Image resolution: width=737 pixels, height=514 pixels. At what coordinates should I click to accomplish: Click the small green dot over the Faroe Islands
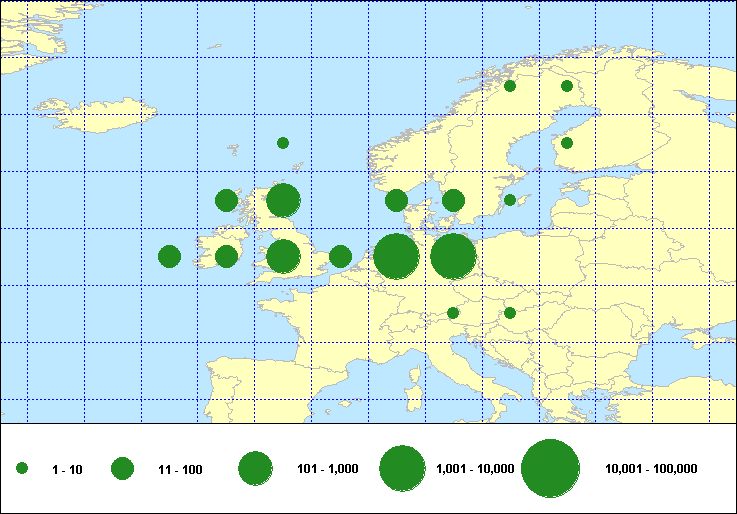(283, 143)
